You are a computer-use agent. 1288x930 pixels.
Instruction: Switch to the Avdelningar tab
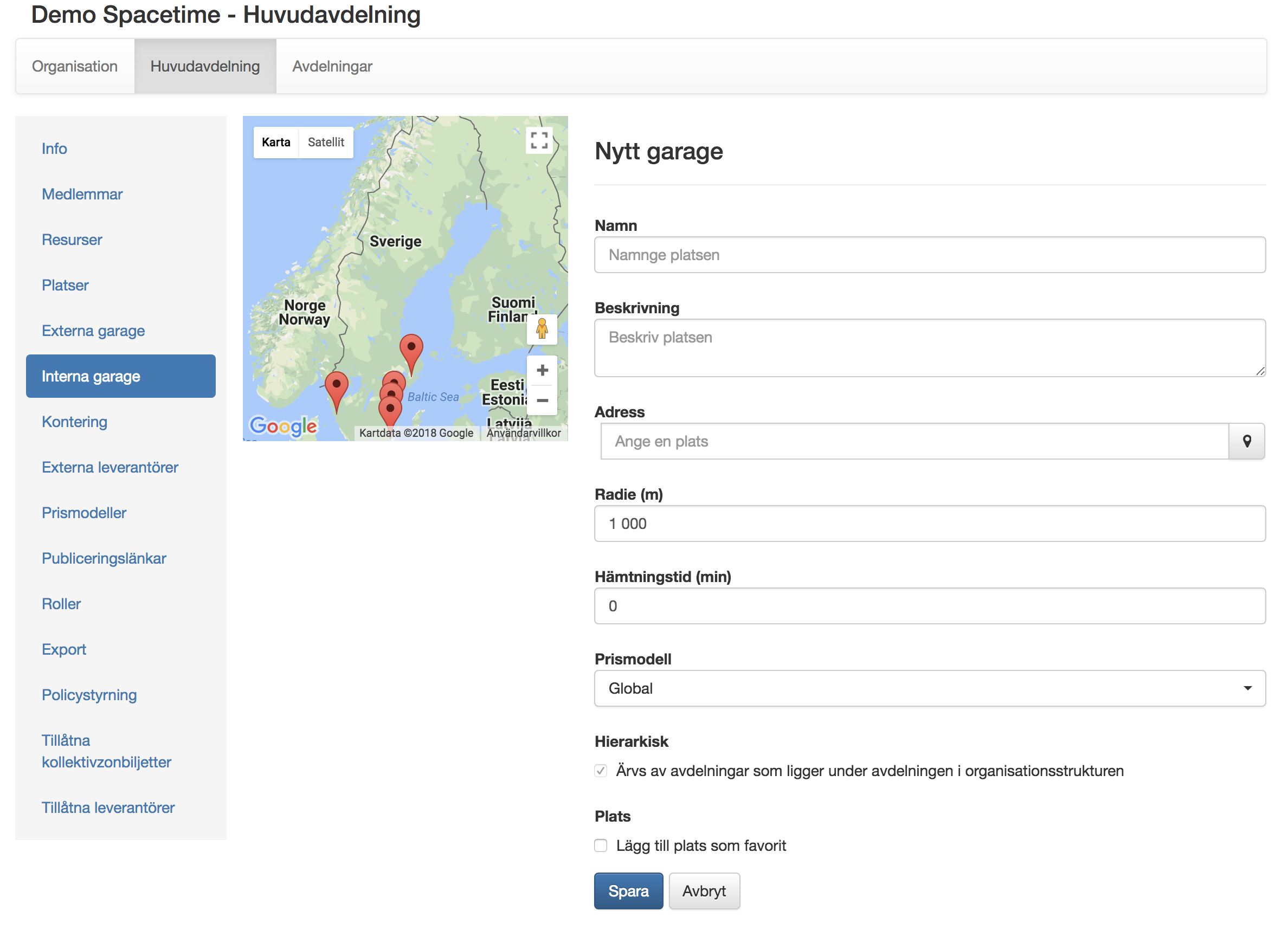tap(332, 67)
